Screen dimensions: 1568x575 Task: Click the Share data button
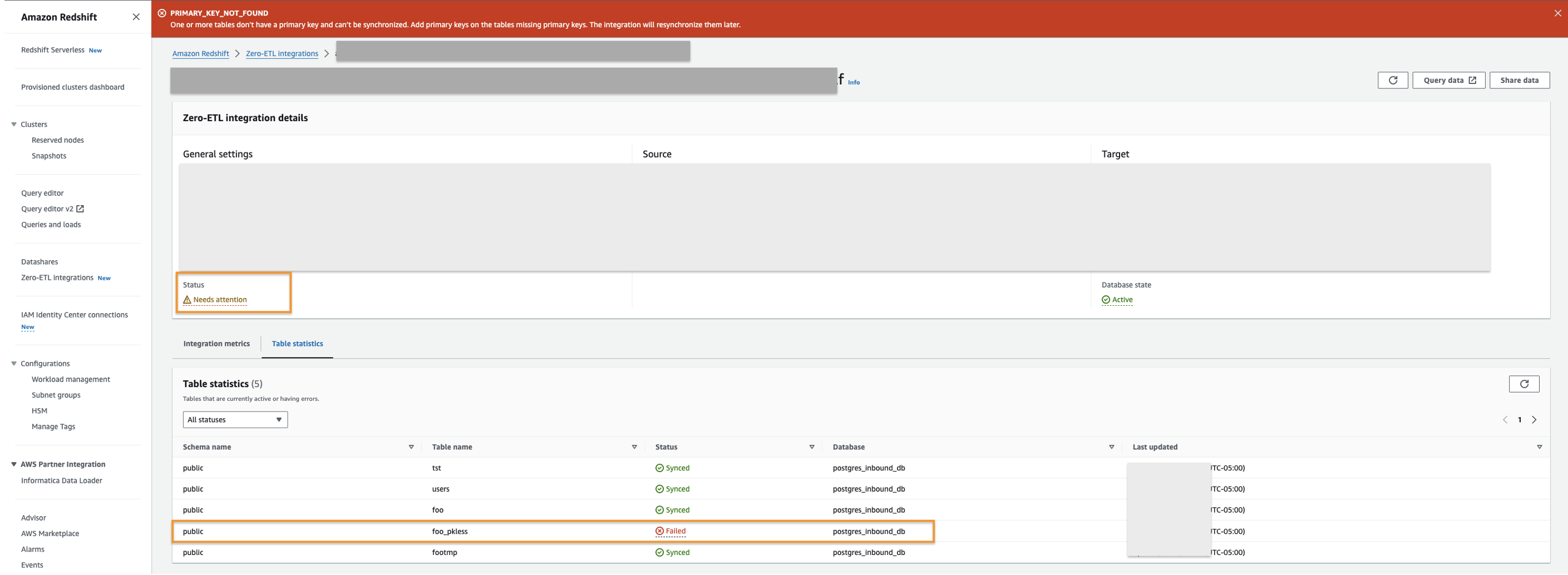point(1519,80)
